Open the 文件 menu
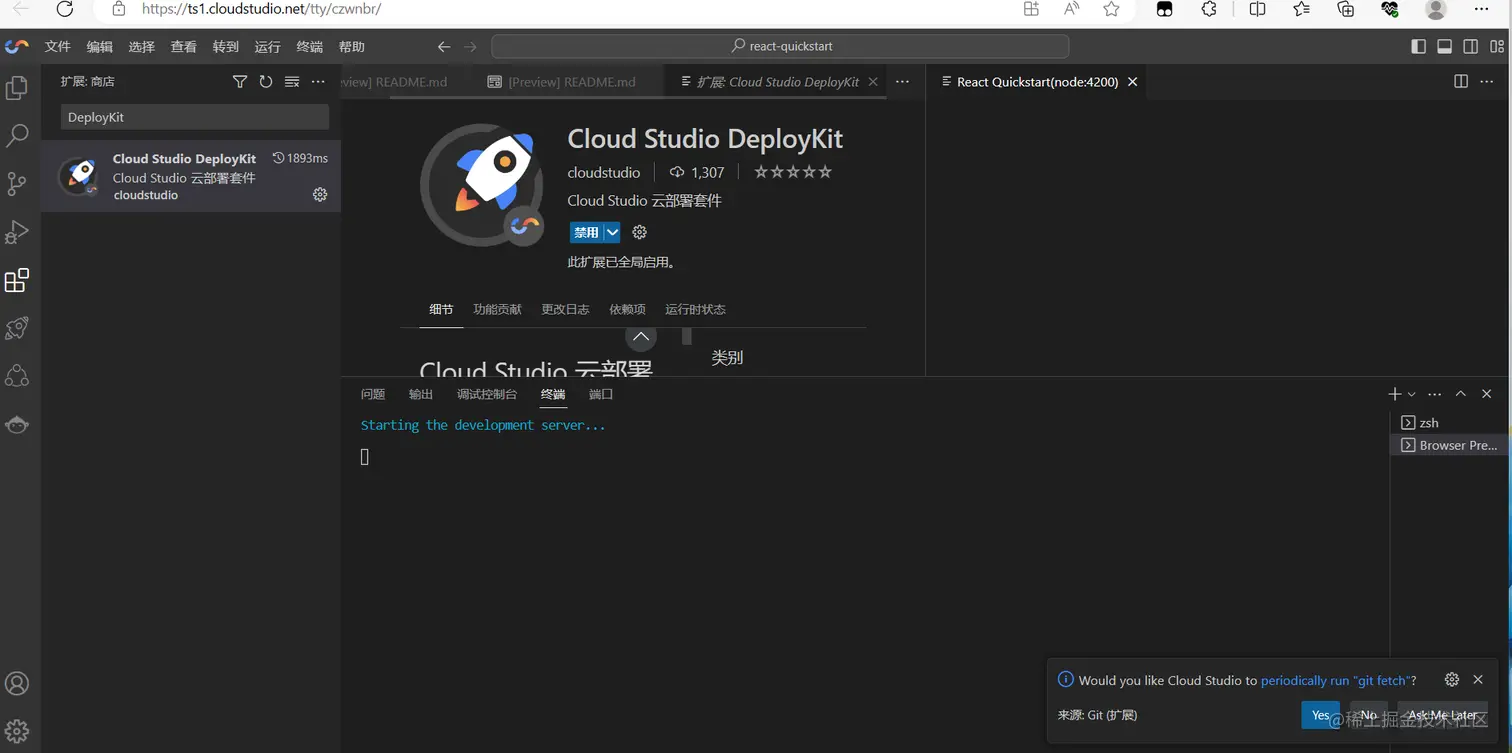The width and height of the screenshot is (1512, 753). click(58, 46)
